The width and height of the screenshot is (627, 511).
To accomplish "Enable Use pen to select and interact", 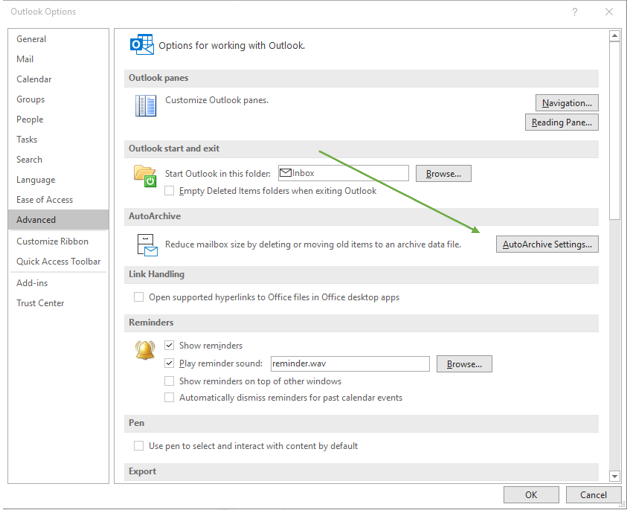I will tap(139, 446).
